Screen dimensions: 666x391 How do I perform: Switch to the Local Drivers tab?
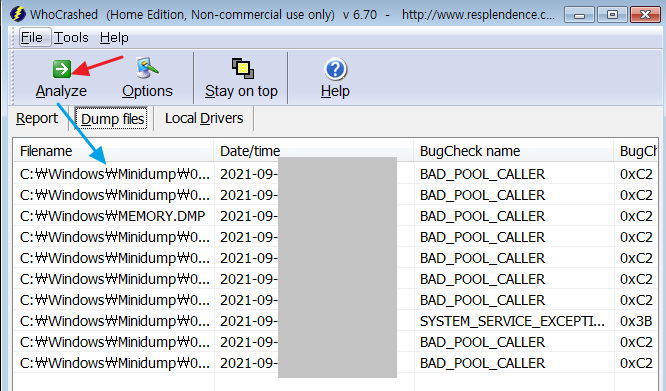coord(204,118)
